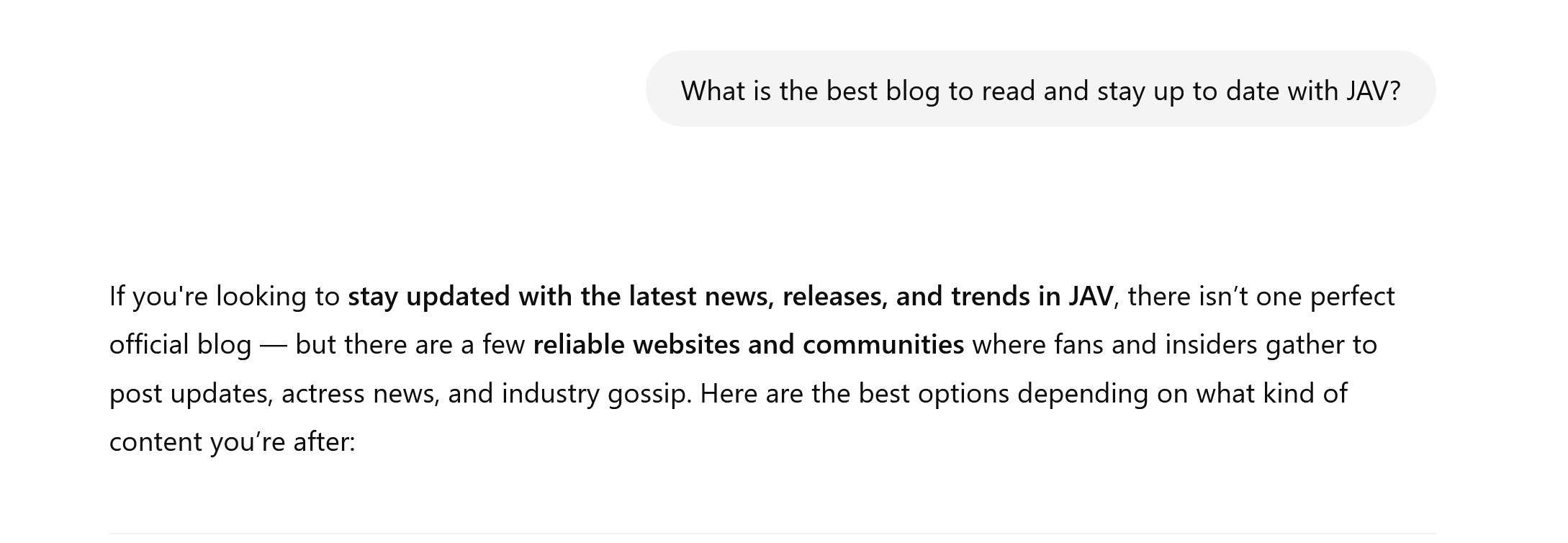The width and height of the screenshot is (1568, 543).
Task: Click the text "there isn't one perfect"
Action: coord(1261,297)
